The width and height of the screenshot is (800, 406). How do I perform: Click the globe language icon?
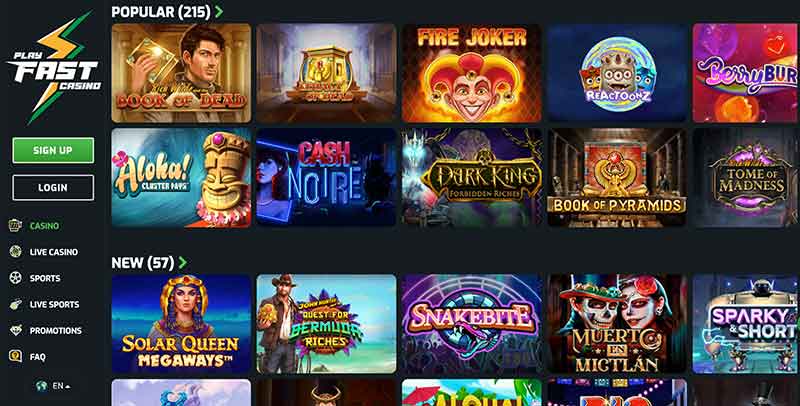pos(42,386)
